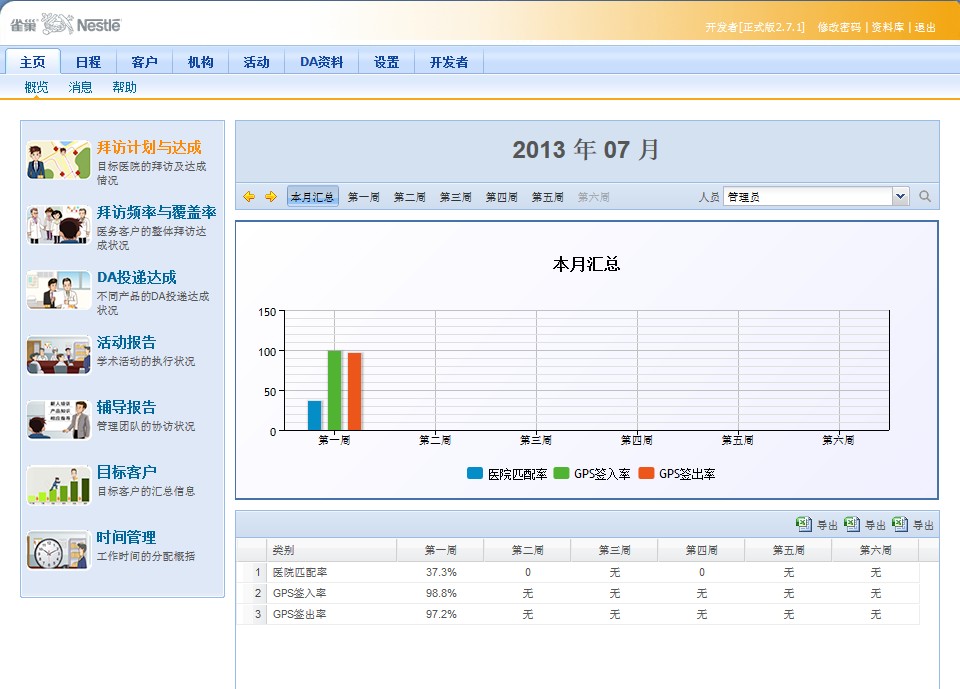The height and width of the screenshot is (689, 960).
Task: Select 本月汇总 view button
Action: [x=312, y=197]
